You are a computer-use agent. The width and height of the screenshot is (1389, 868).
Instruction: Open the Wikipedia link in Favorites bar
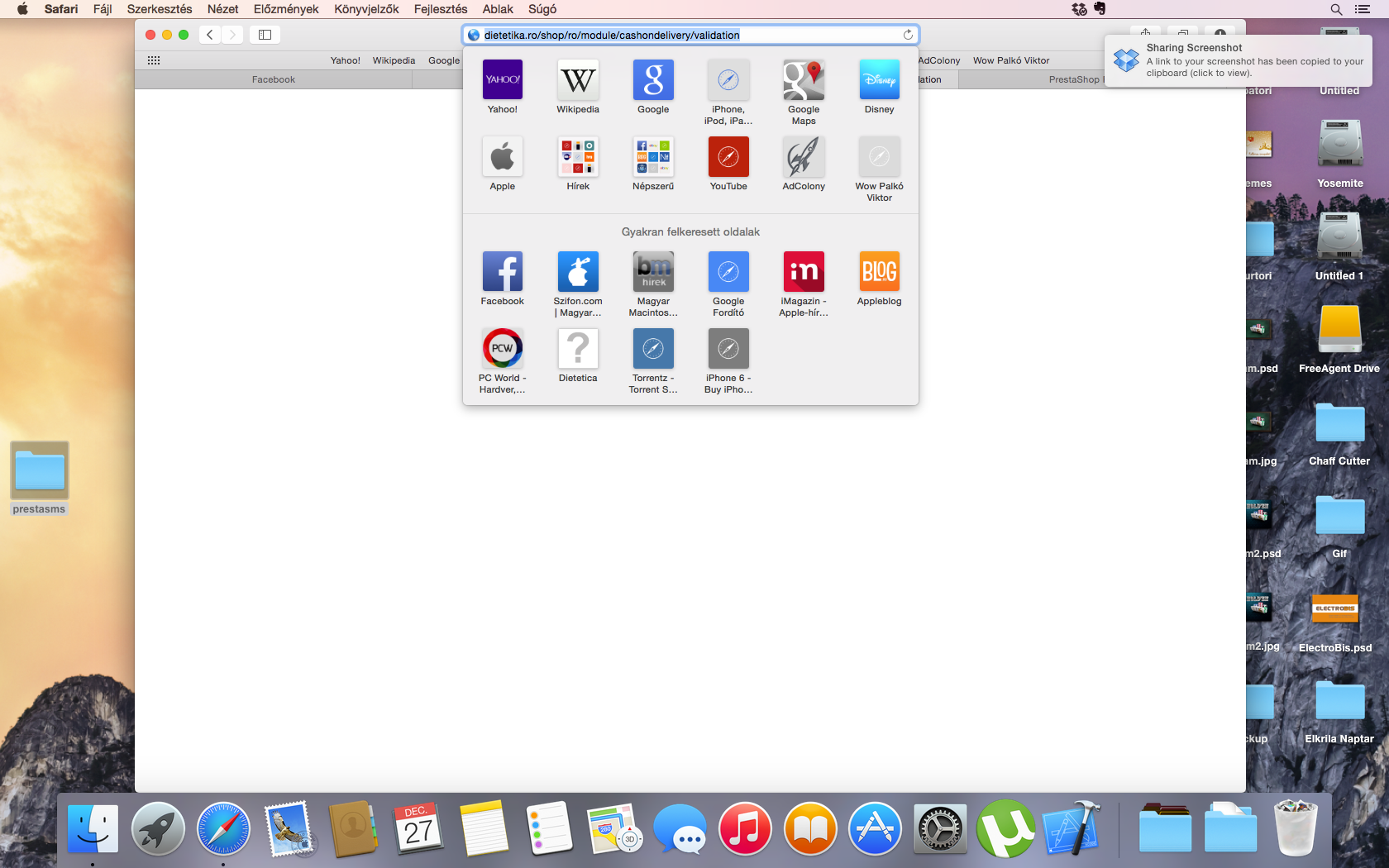[x=394, y=60]
